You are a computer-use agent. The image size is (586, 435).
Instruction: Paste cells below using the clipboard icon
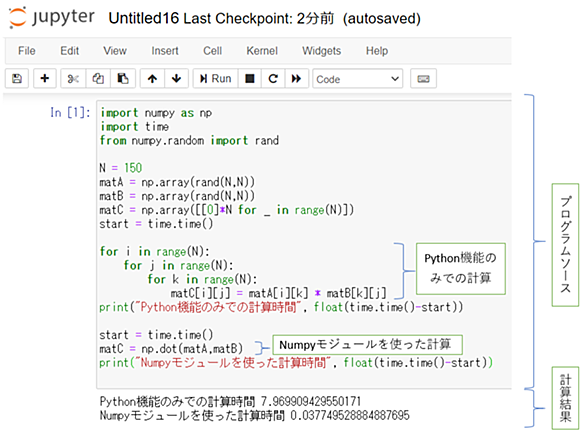click(123, 78)
